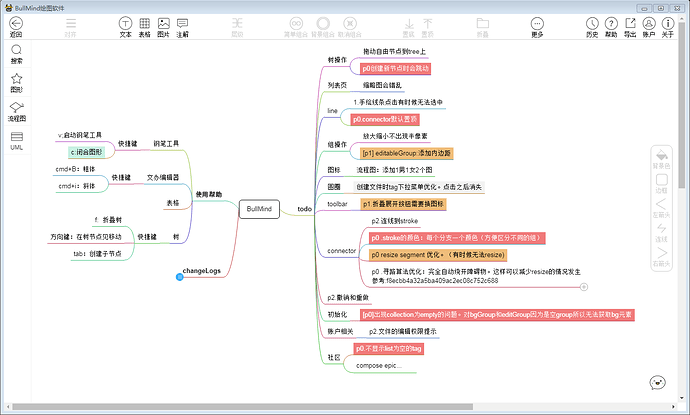690x415 pixels.
Task: Add an annotation with the comment icon
Action: tap(182, 23)
